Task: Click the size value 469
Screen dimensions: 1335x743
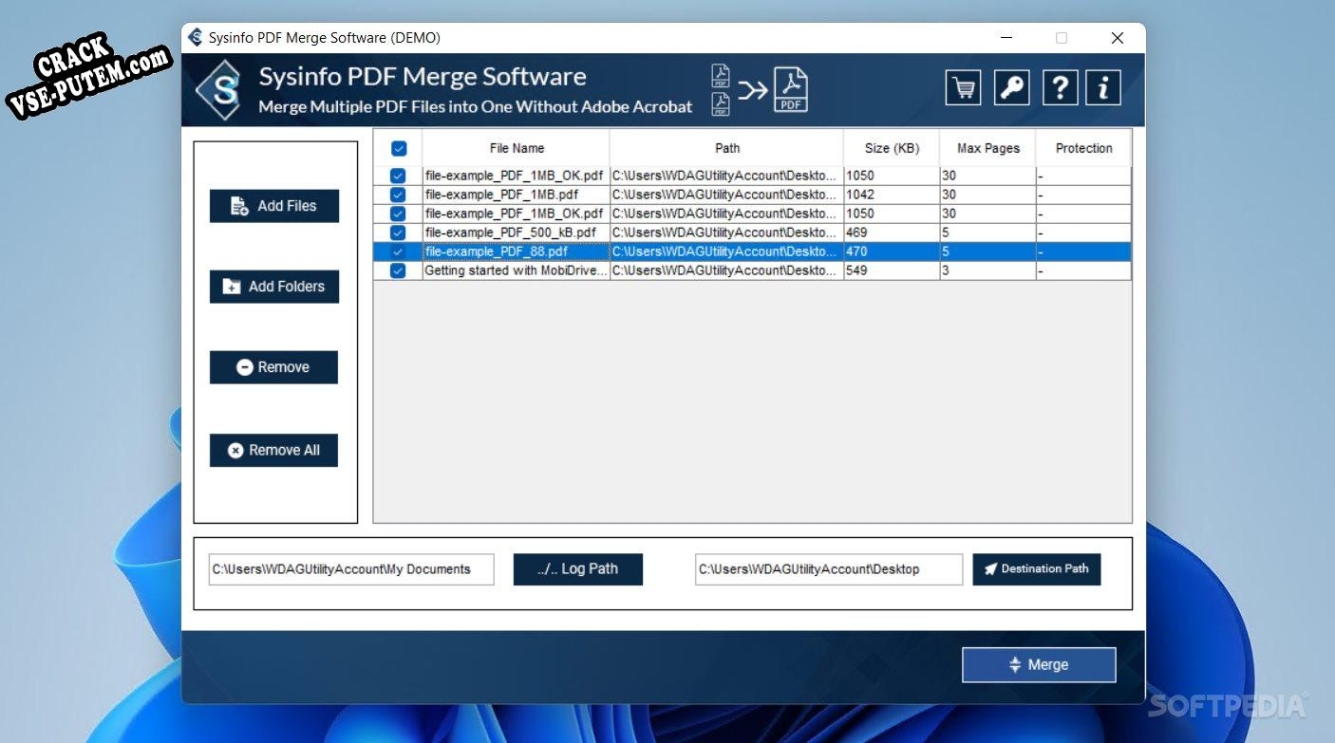Action: (857, 233)
